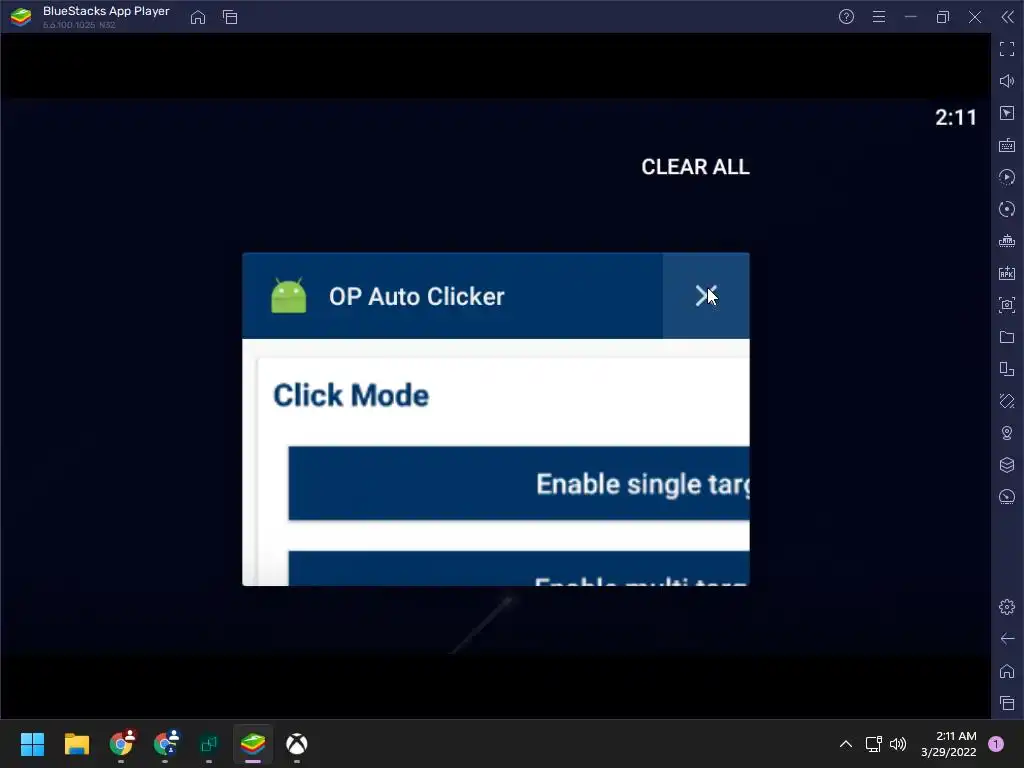Open keyboard controls icon in sidebar
This screenshot has height=768, width=1024.
tap(1007, 145)
